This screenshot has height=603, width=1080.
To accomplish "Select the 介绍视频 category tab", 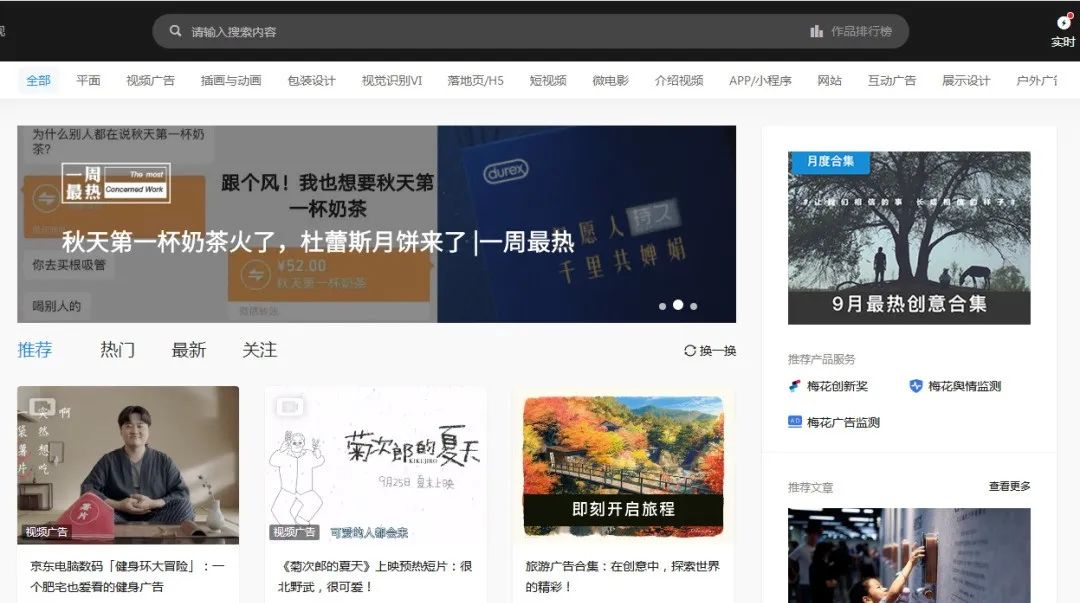I will point(679,81).
